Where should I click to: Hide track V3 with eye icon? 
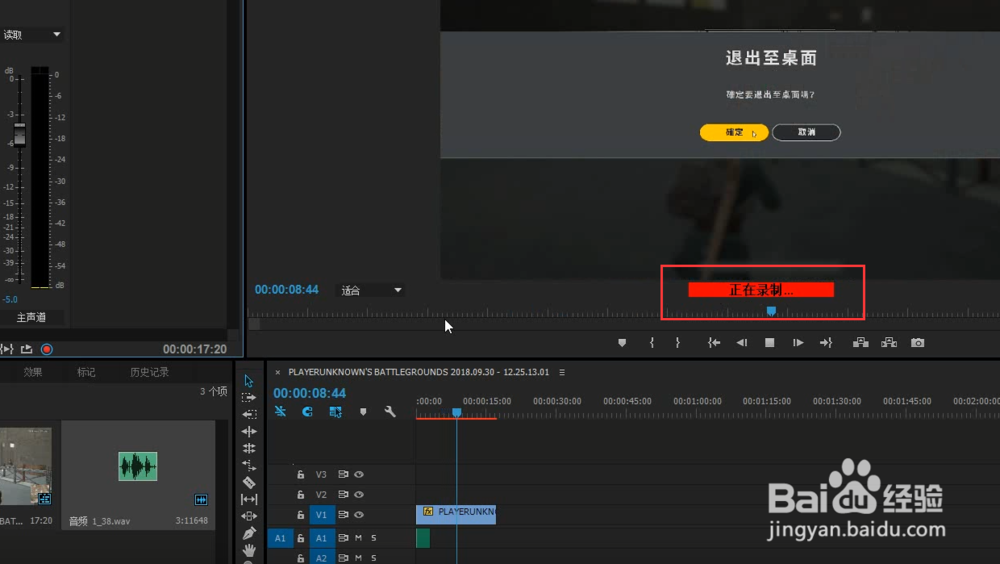[x=359, y=475]
